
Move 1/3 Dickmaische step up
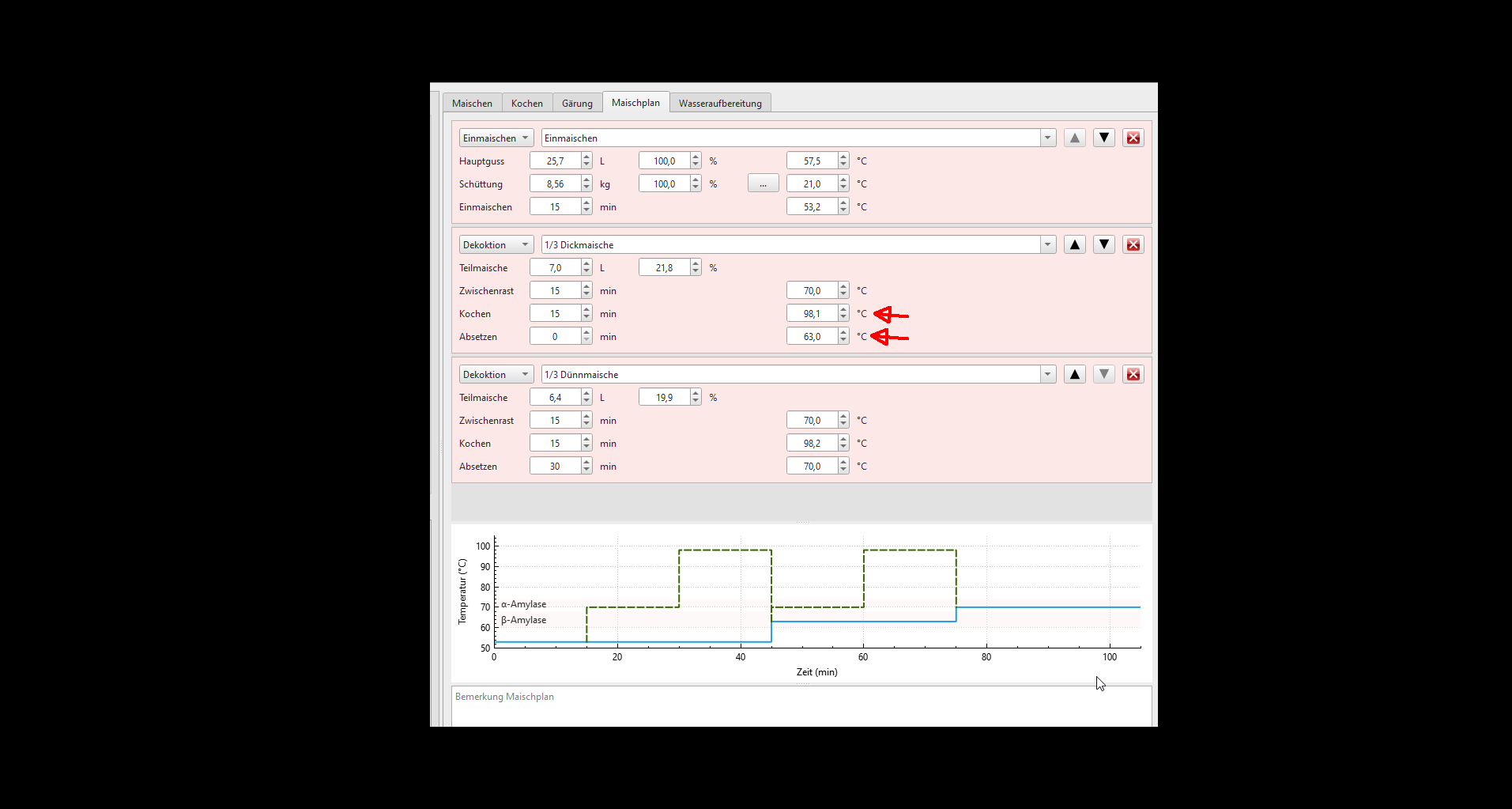(x=1074, y=244)
